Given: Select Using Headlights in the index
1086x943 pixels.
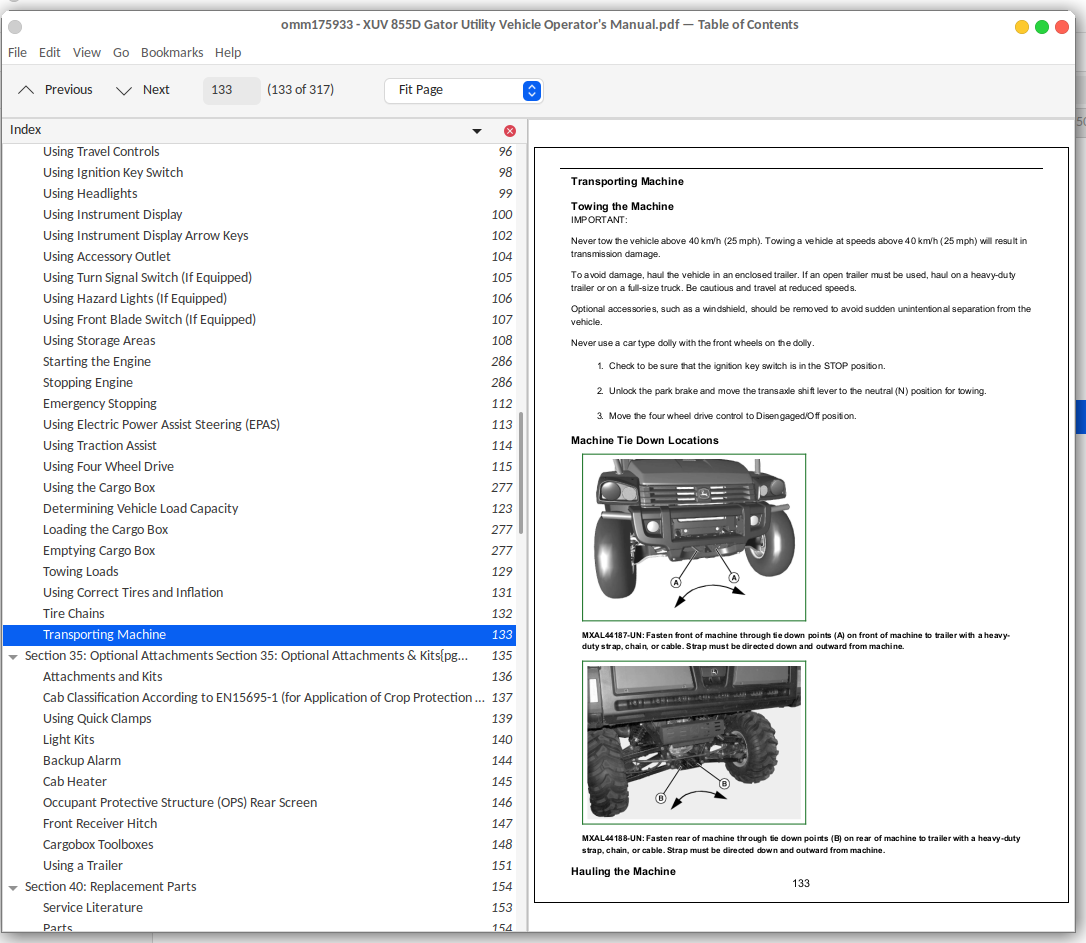Looking at the screenshot, I should (x=90, y=194).
